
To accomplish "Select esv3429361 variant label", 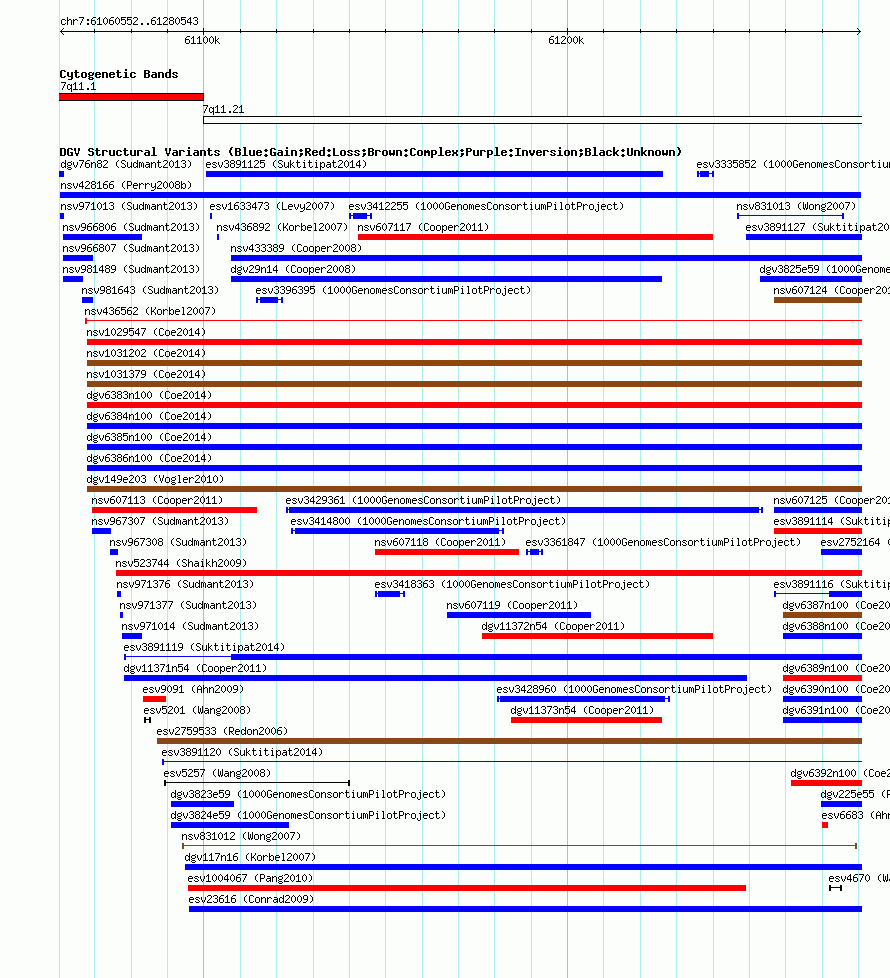I will point(423,500).
